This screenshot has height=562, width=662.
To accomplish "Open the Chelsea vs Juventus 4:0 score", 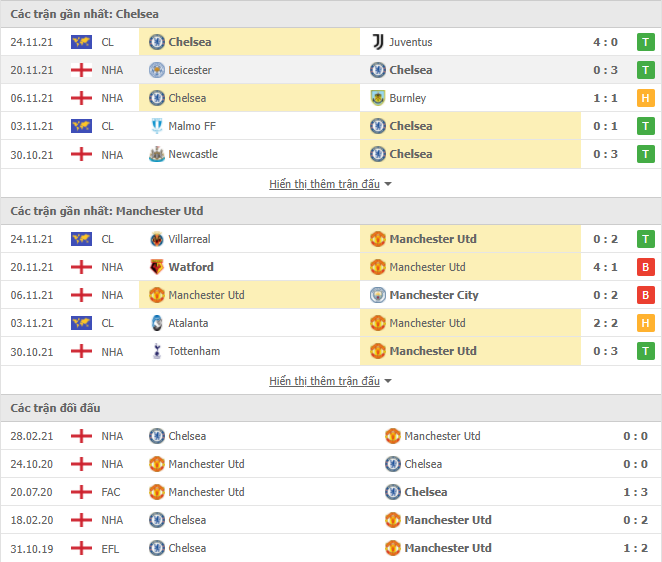I will 605,42.
